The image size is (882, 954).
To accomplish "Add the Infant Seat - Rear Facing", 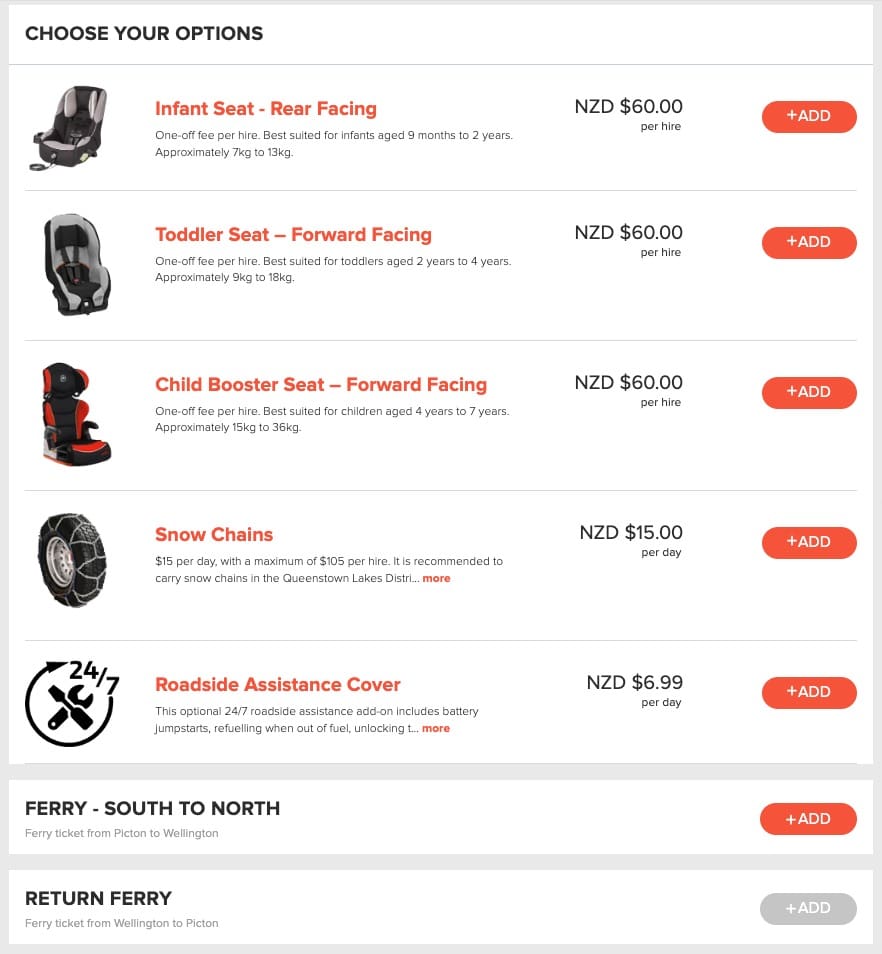I will (x=808, y=116).
